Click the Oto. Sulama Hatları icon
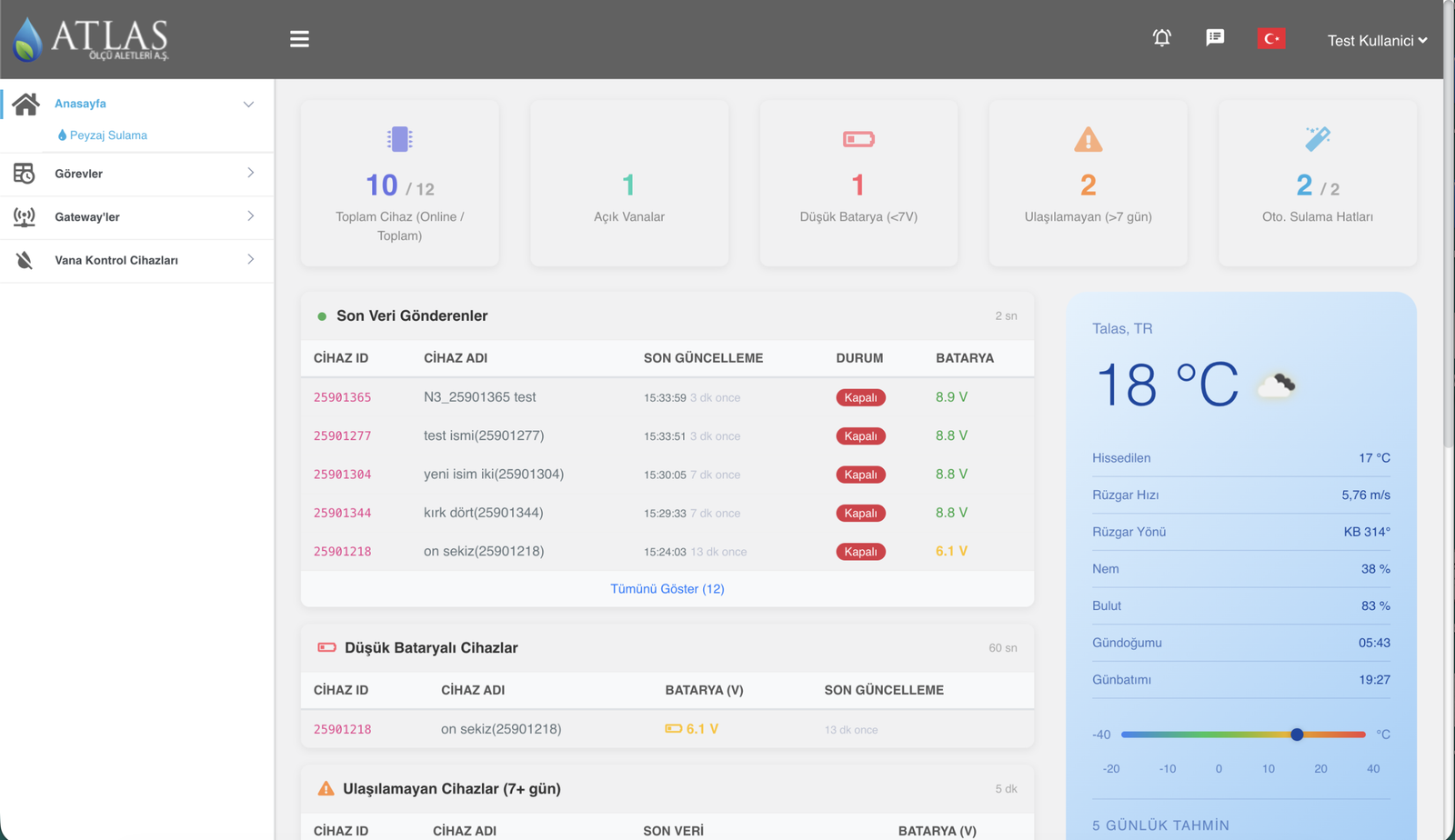1455x840 pixels. coord(1317,138)
